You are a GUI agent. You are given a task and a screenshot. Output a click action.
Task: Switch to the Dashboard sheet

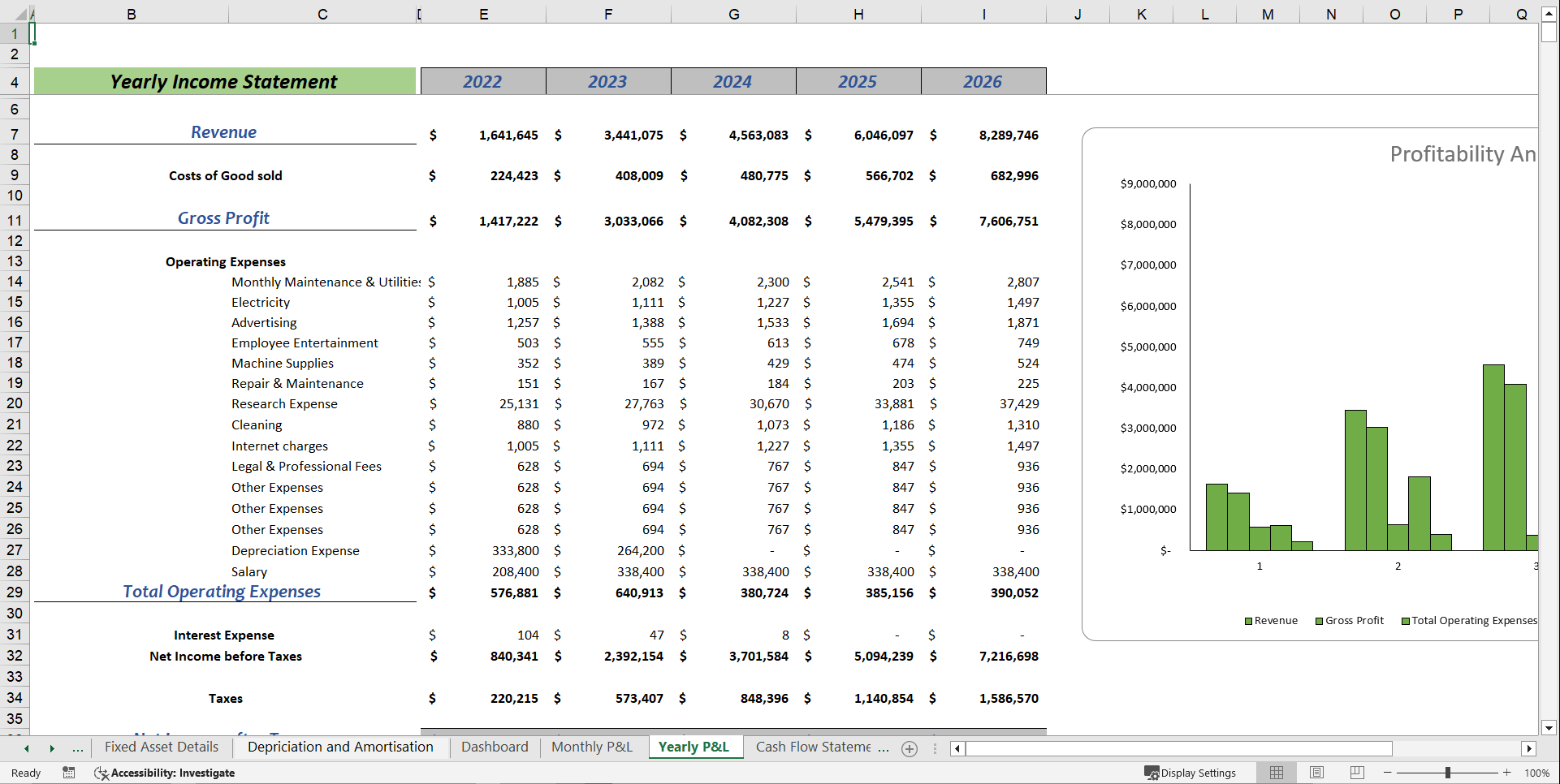tap(495, 747)
